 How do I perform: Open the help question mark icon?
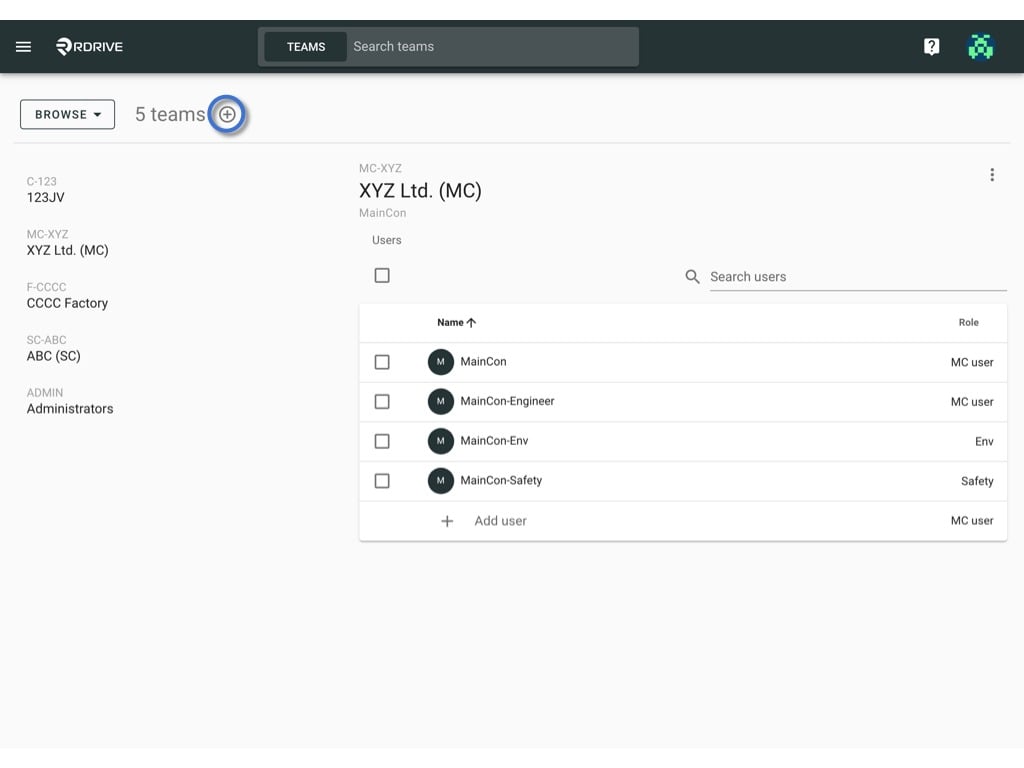(931, 46)
